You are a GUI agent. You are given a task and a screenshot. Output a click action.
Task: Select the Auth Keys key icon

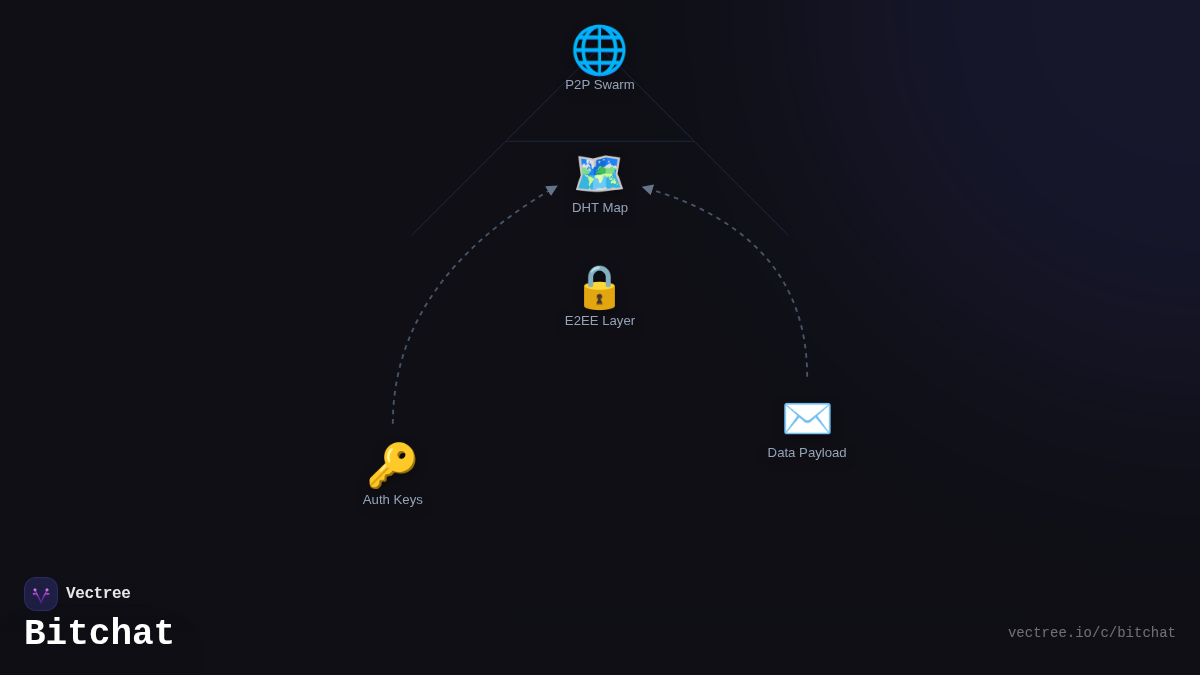(x=392, y=465)
